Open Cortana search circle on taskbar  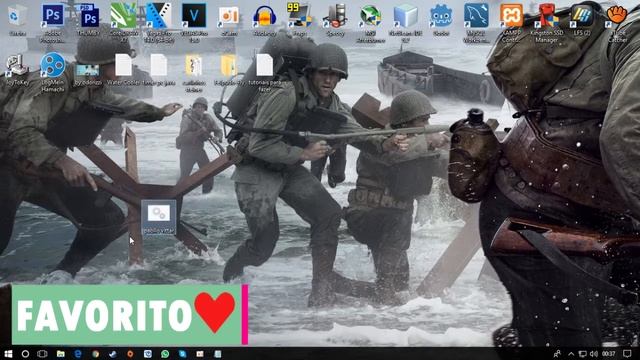pos(25,353)
